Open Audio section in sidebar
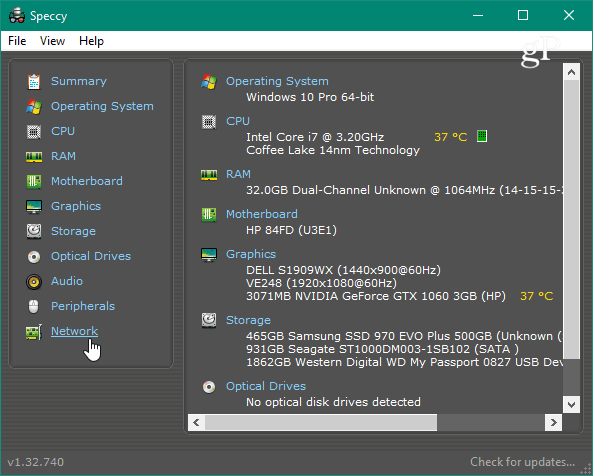This screenshot has height=476, width=593. 67,281
